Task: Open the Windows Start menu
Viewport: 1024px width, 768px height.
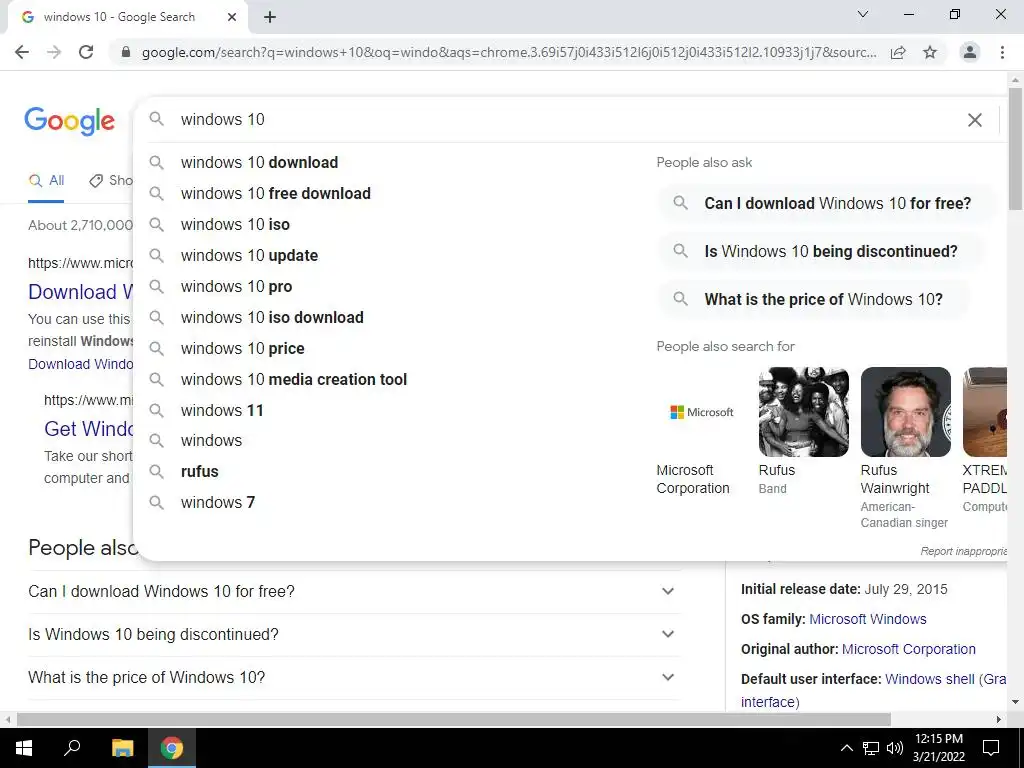Action: [24, 748]
